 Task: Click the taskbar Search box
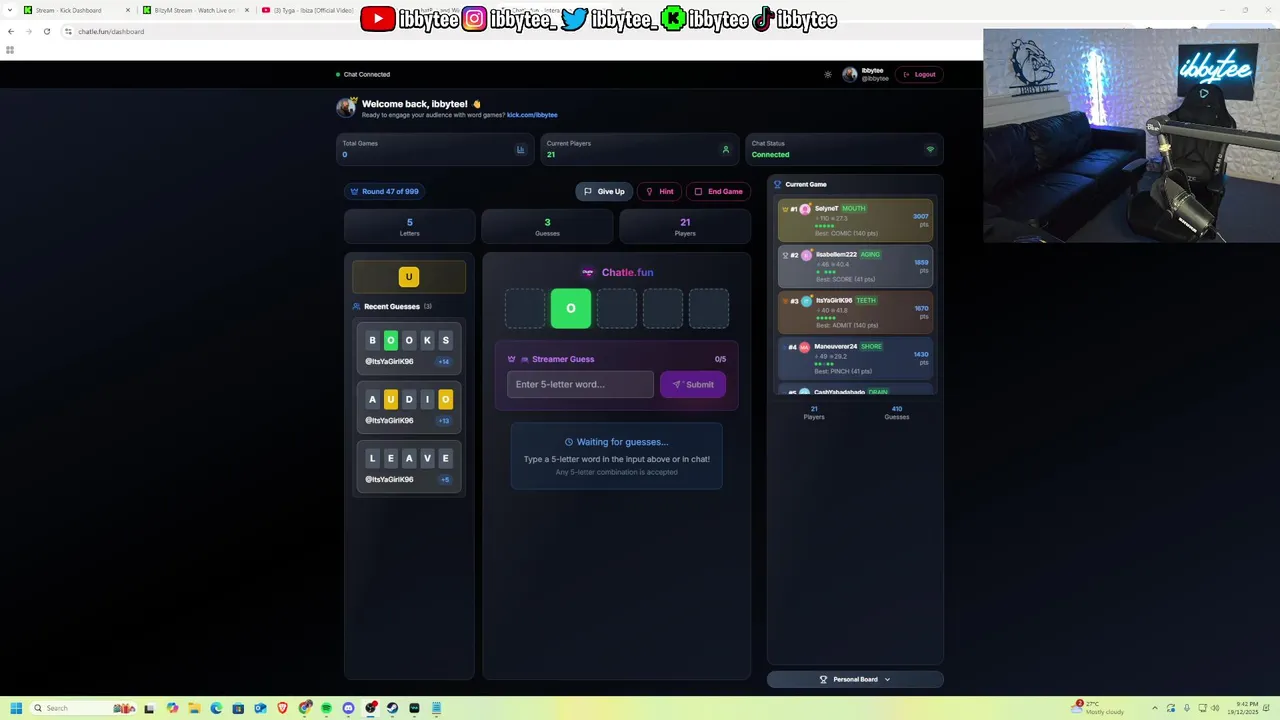[83, 708]
